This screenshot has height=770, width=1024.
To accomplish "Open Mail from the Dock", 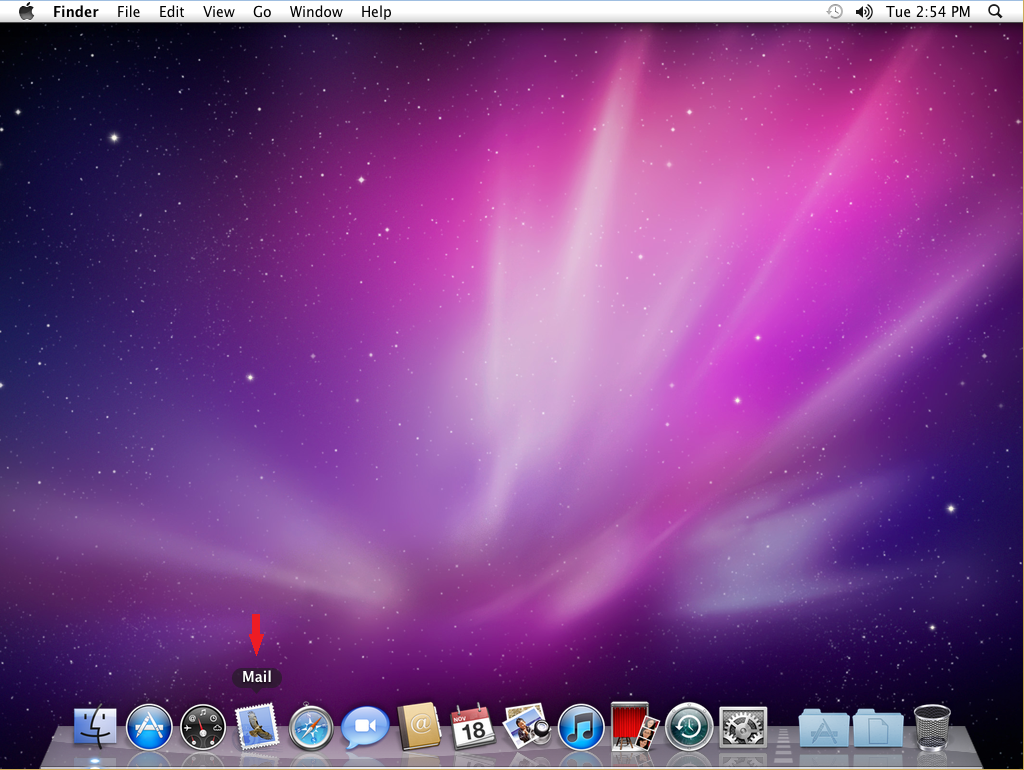I will point(257,727).
